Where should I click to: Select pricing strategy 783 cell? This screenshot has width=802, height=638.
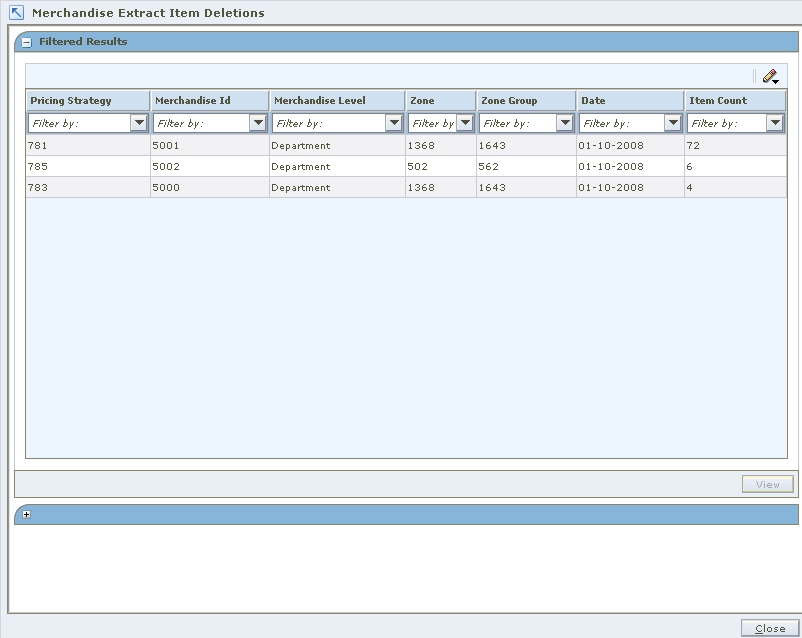pyautogui.click(x=88, y=187)
